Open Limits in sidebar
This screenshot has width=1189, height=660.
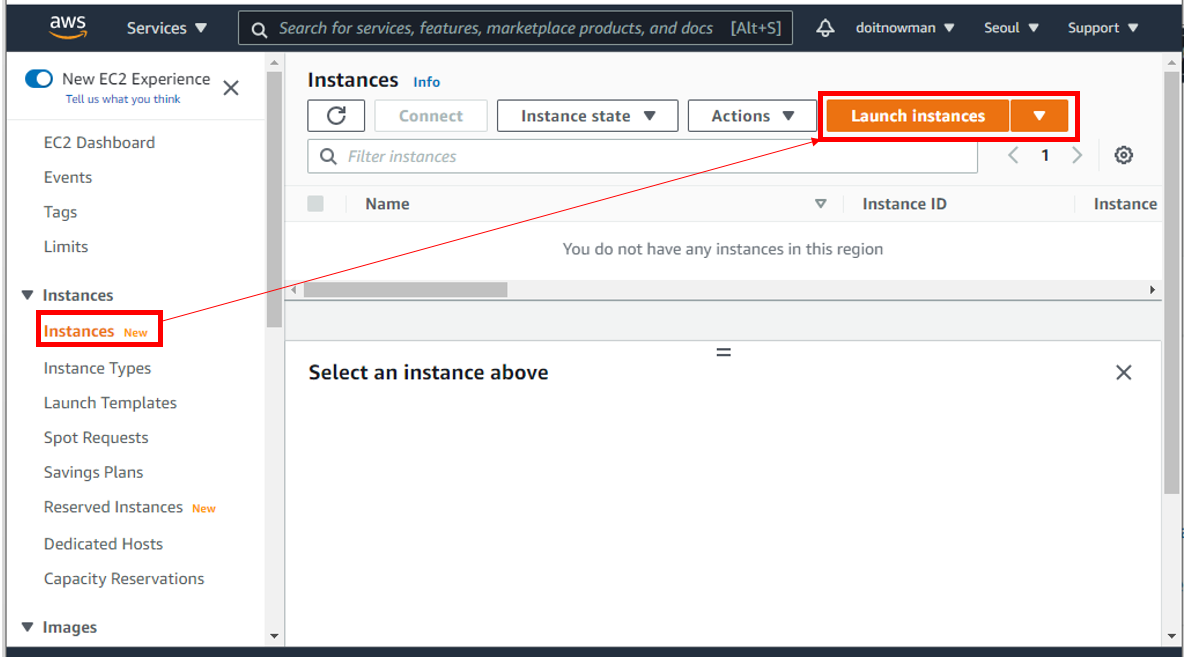[x=65, y=247]
